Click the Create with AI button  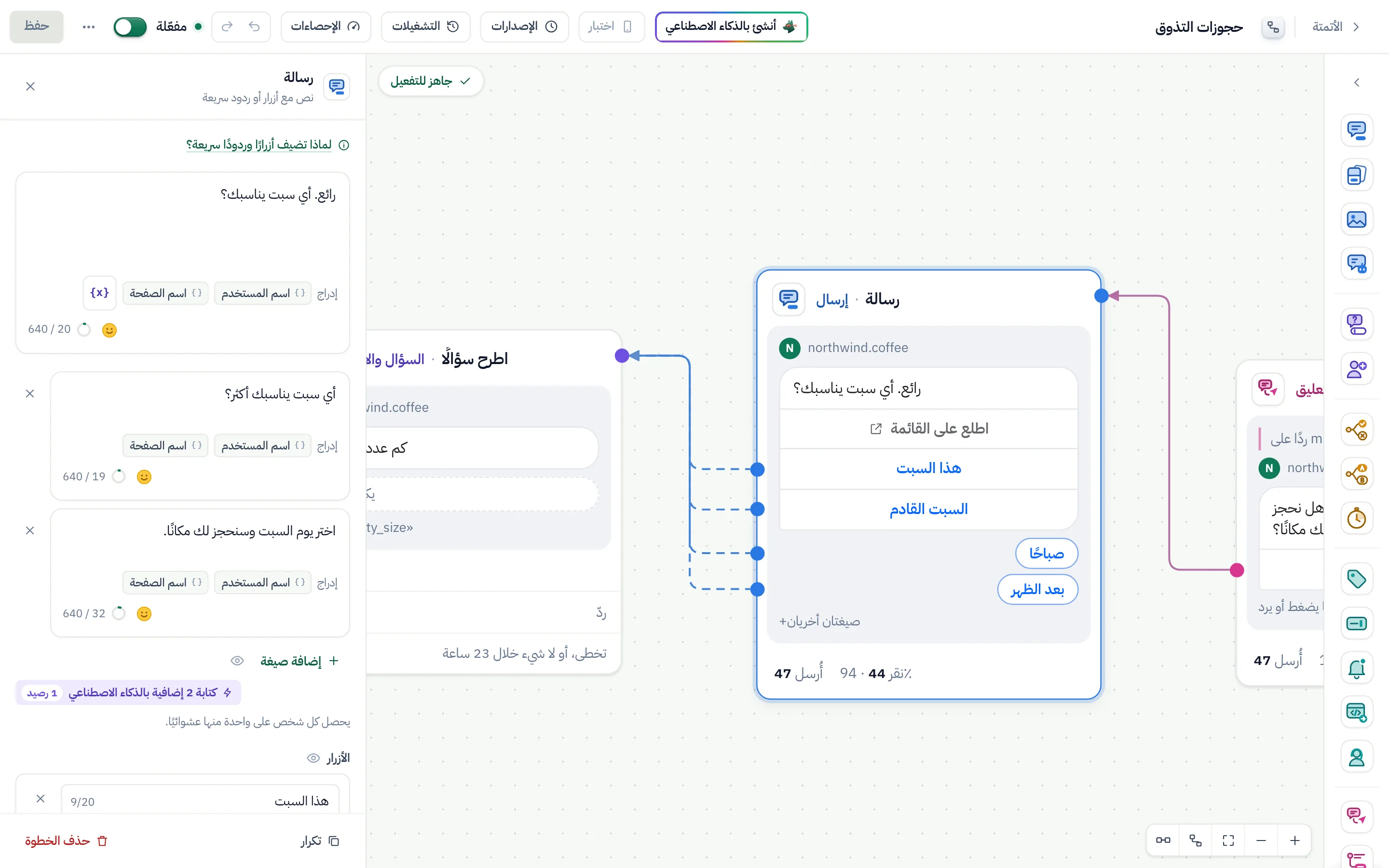(x=731, y=27)
